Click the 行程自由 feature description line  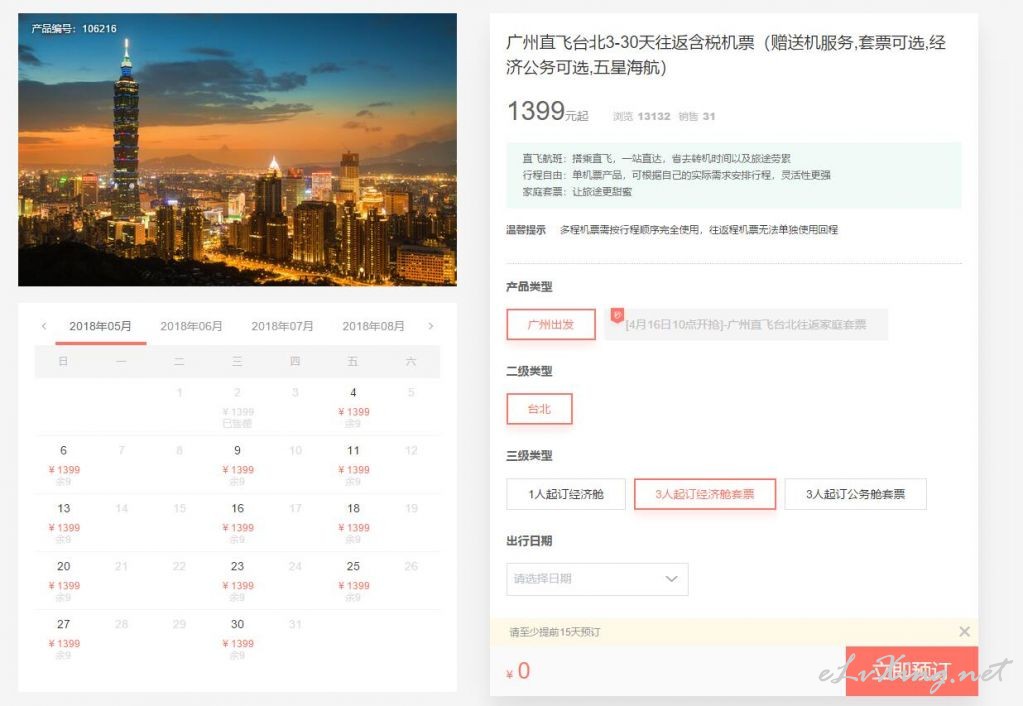(676, 175)
